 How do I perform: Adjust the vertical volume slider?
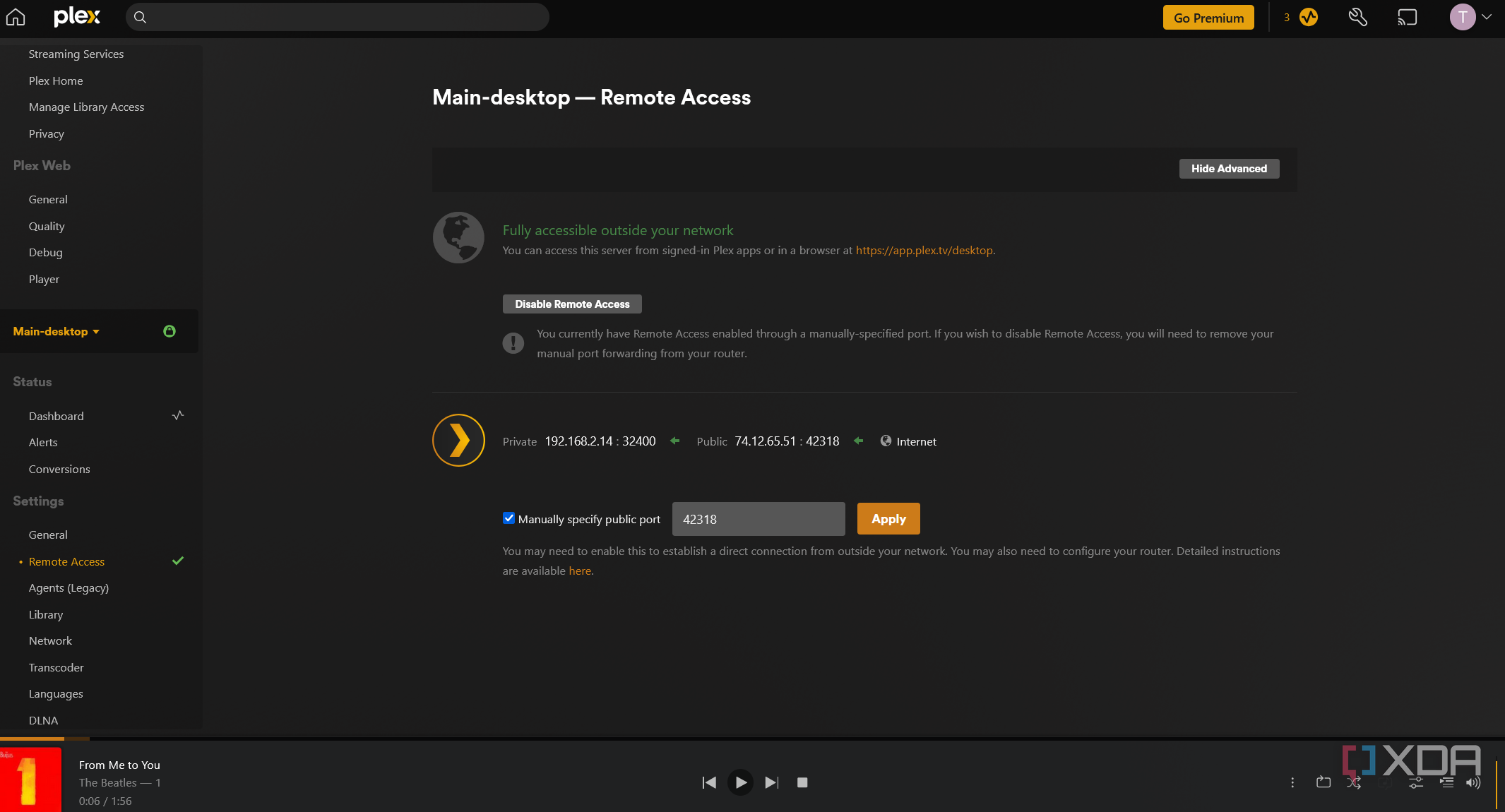1497,782
